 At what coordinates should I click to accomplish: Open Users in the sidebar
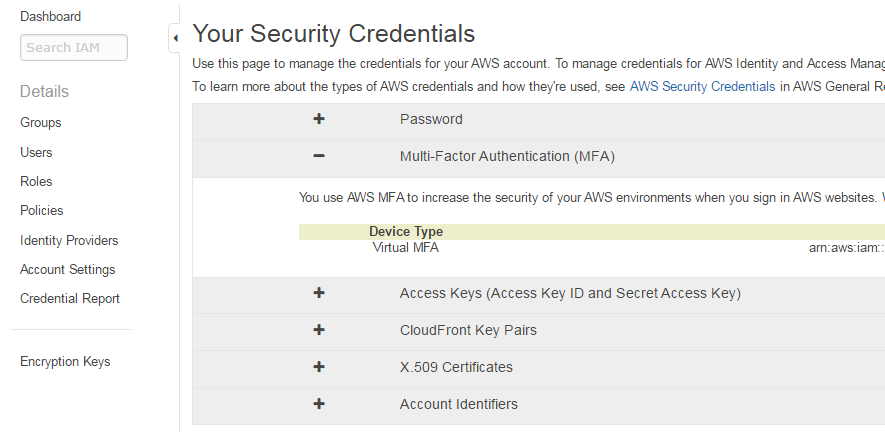pyautogui.click(x=36, y=152)
